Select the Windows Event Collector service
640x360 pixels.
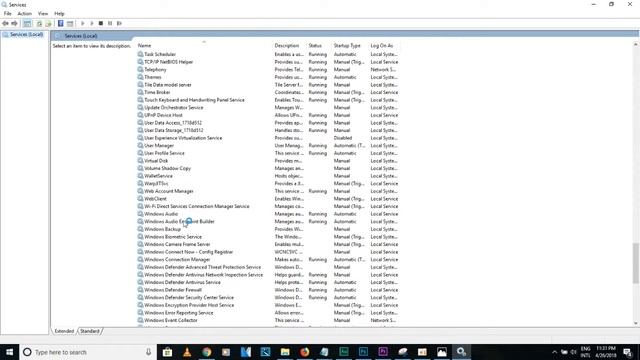171,320
